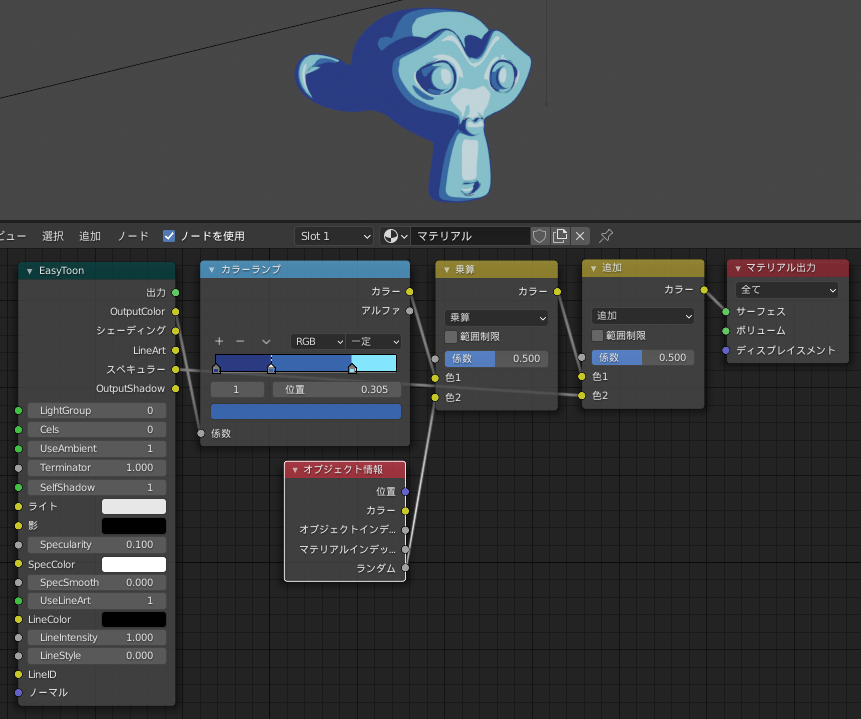
Task: Open the 追加 menu in header
Action: (x=90, y=236)
